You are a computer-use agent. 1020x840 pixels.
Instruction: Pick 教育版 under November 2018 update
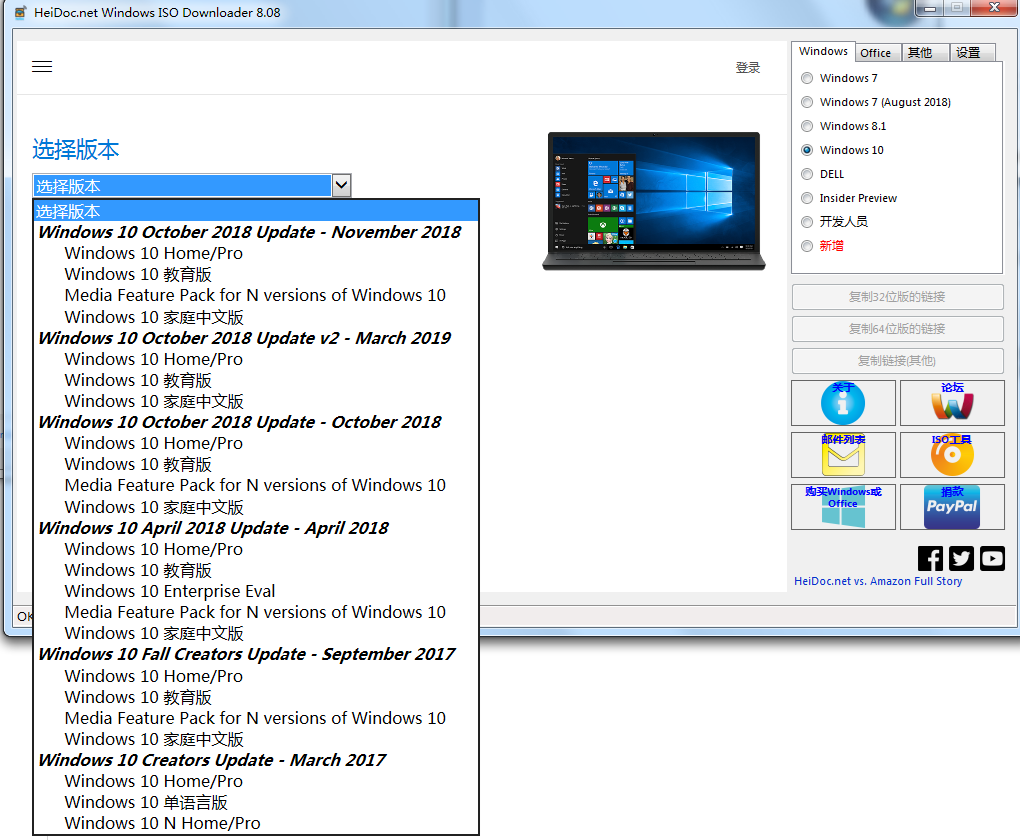pyautogui.click(x=256, y=274)
